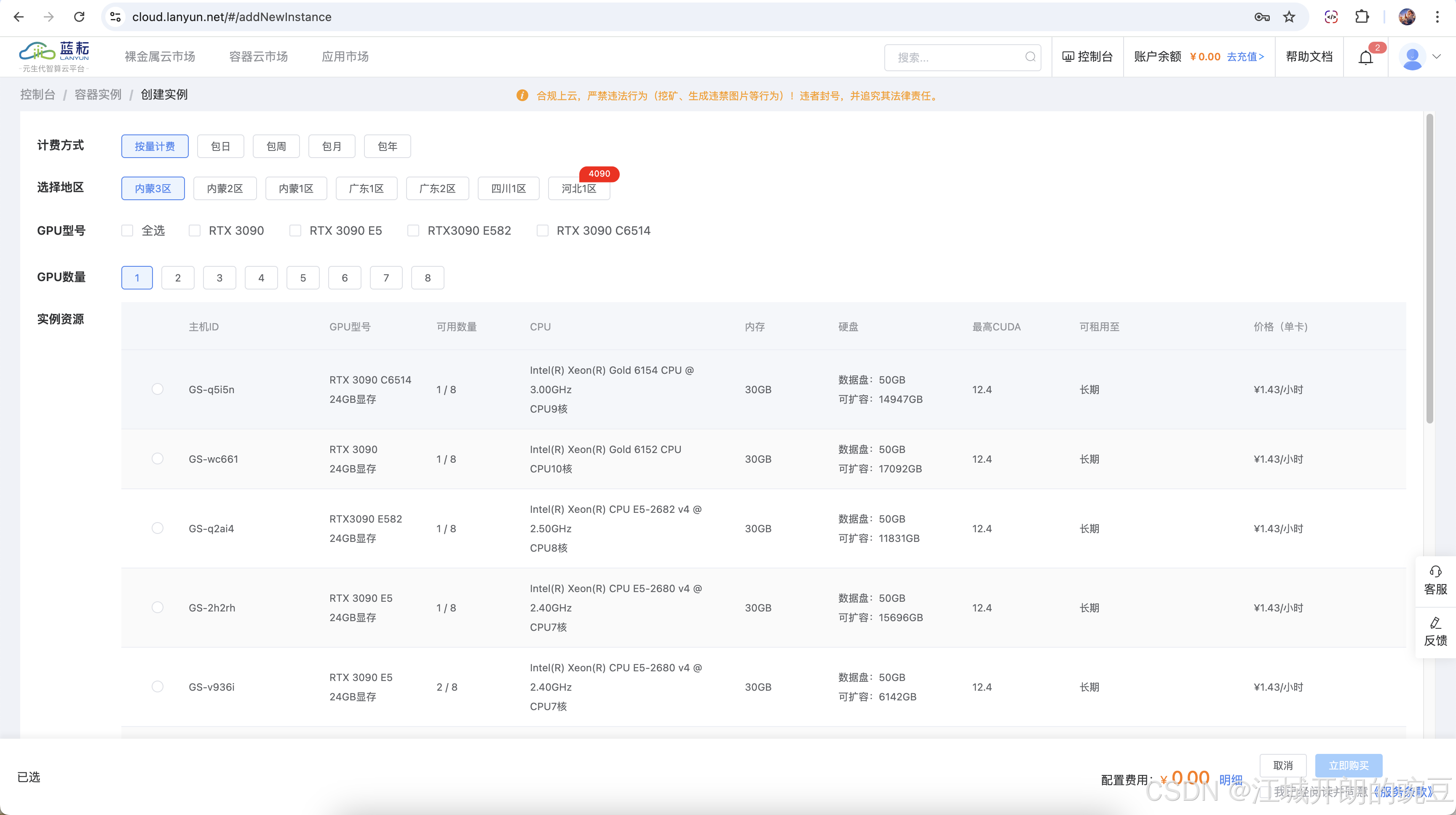Click the user account avatar
This screenshot has width=1456, height=815.
point(1413,56)
